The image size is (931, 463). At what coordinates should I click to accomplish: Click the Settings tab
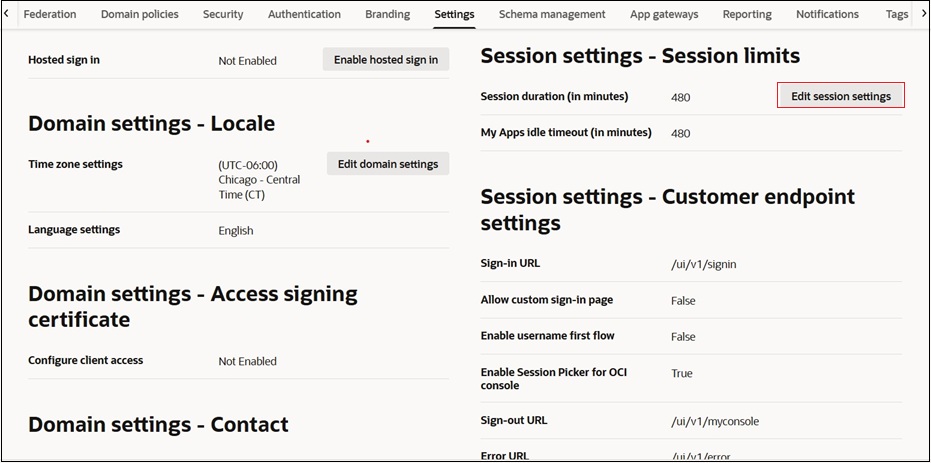pos(454,14)
